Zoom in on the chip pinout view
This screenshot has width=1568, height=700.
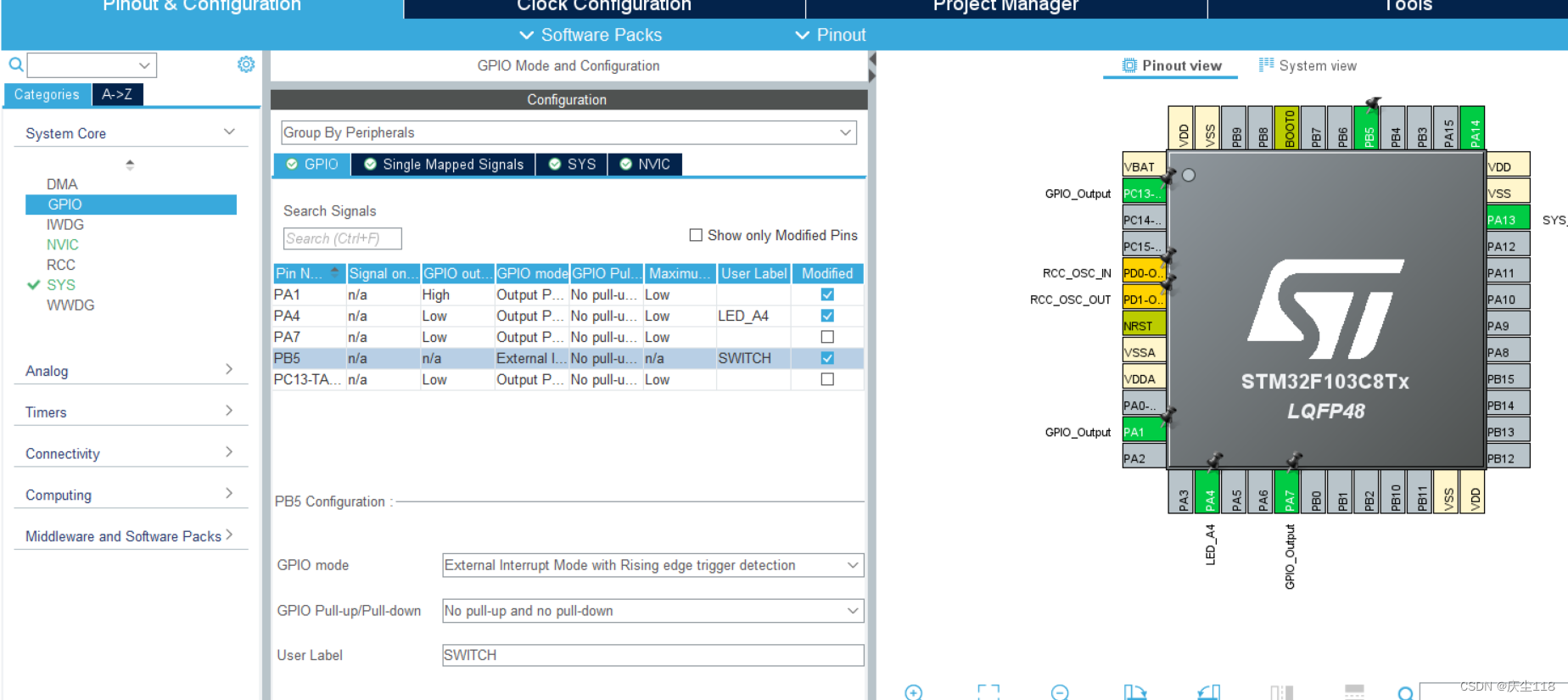coord(914,692)
